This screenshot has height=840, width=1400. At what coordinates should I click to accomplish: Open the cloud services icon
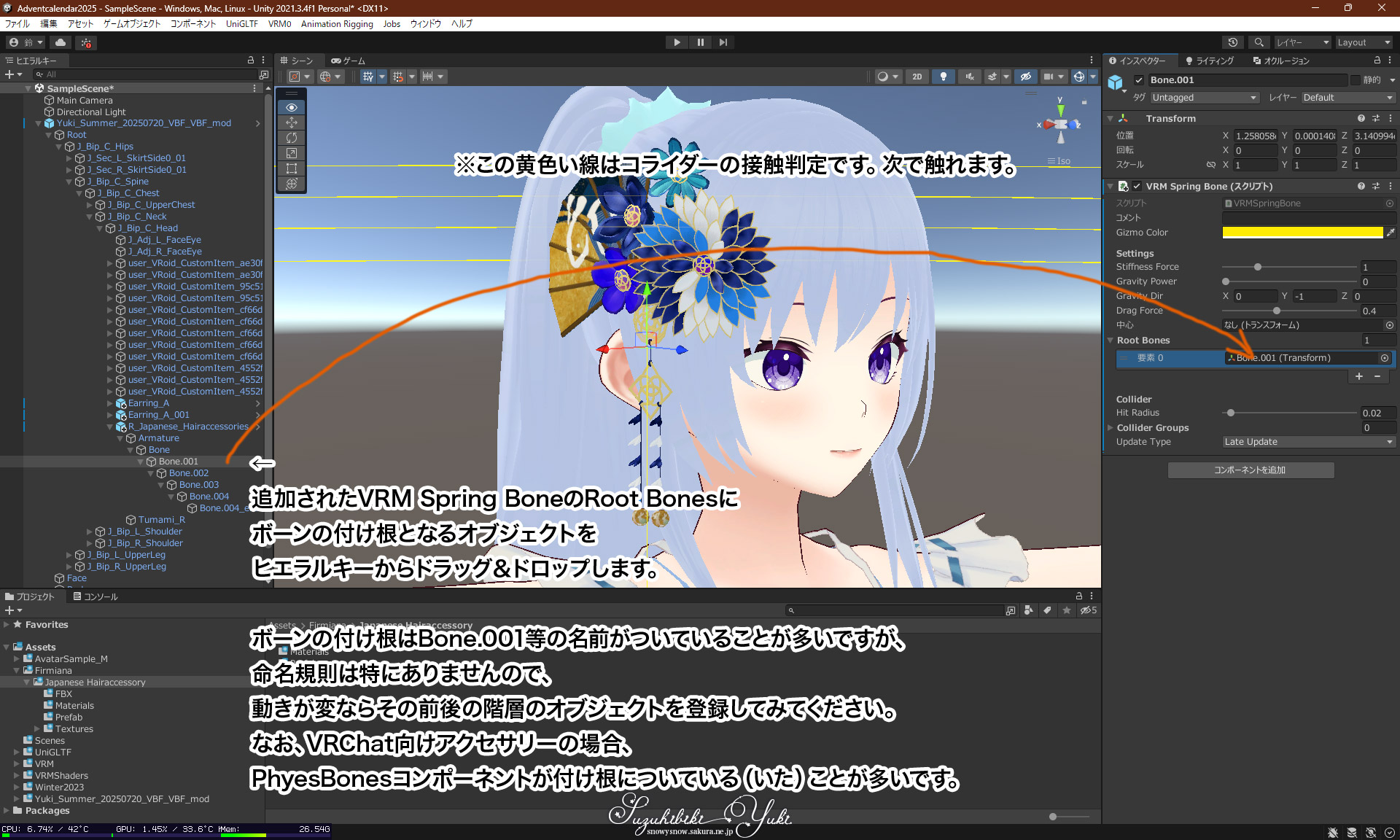coord(61,42)
